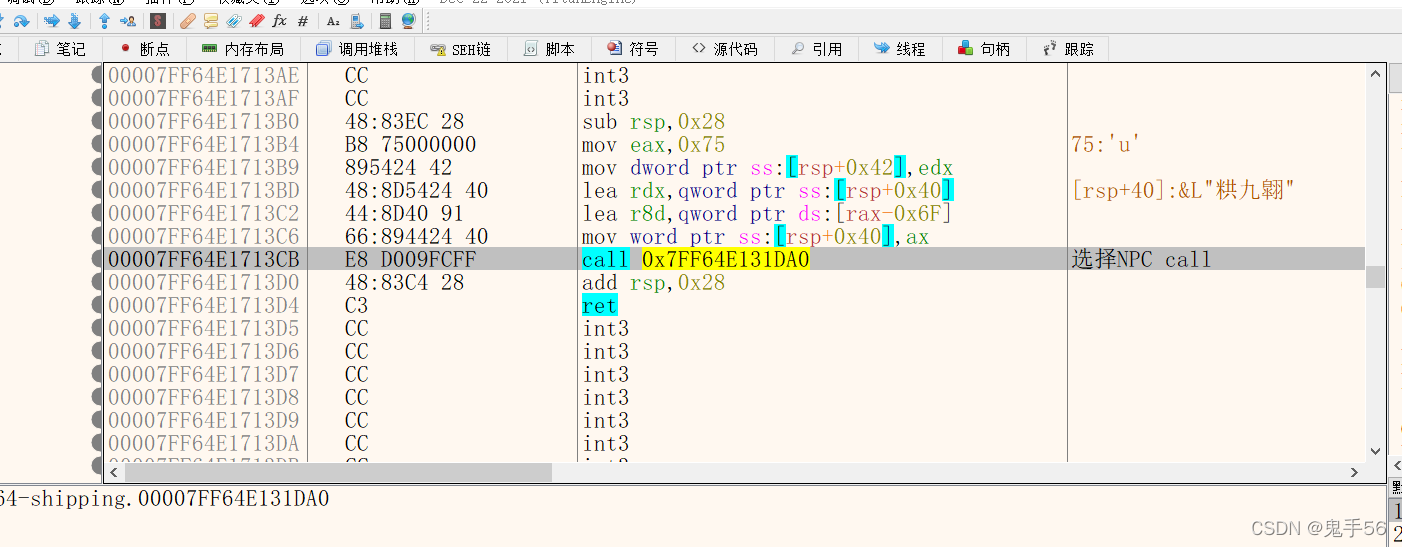This screenshot has height=547, width=1402.
Task: Switch to the 引用 tab
Action: point(816,48)
